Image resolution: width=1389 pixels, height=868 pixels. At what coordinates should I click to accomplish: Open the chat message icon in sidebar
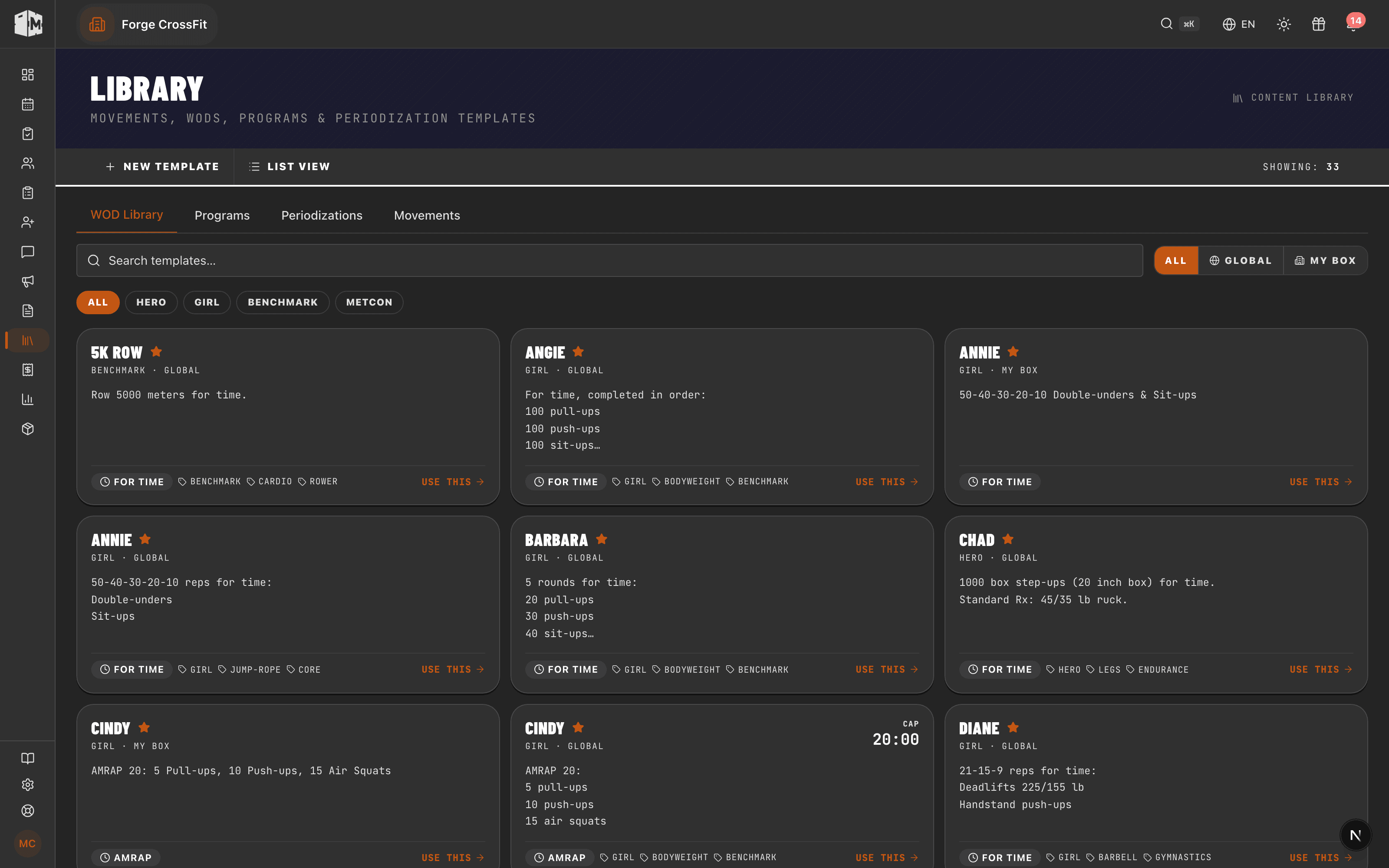[x=27, y=252]
